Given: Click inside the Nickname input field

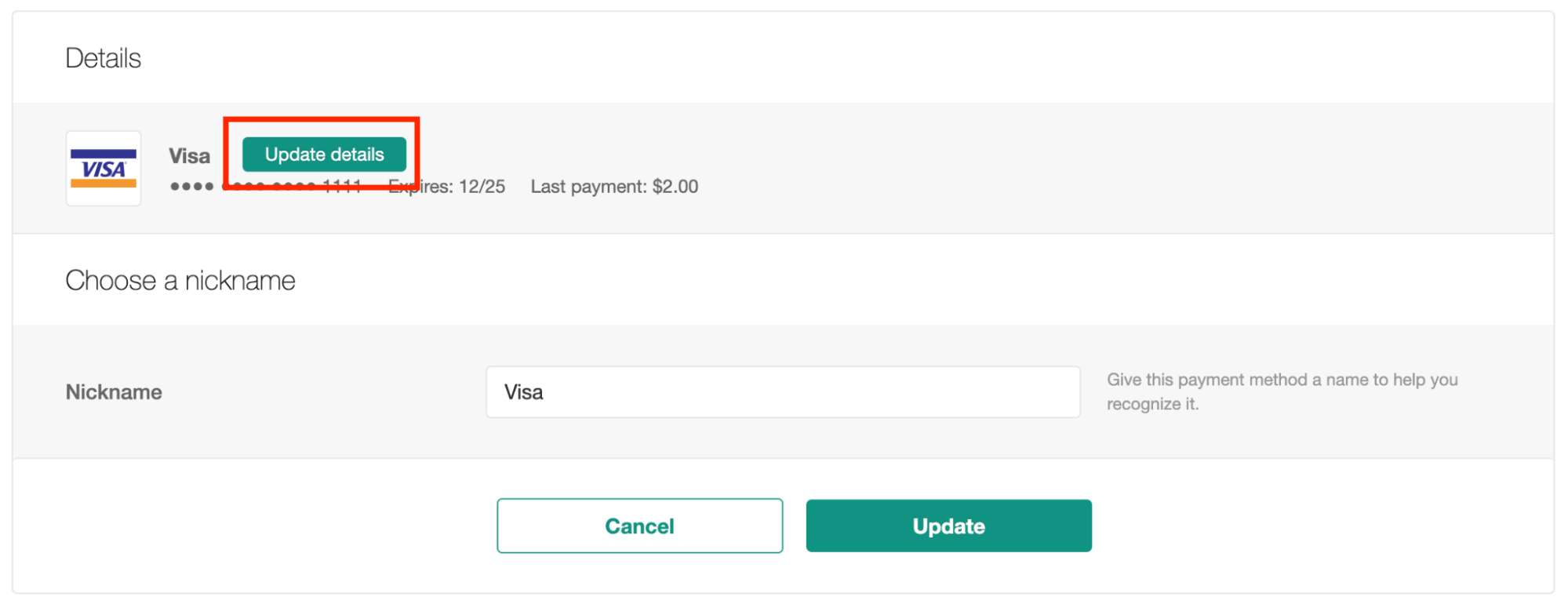Looking at the screenshot, I should [x=782, y=391].
